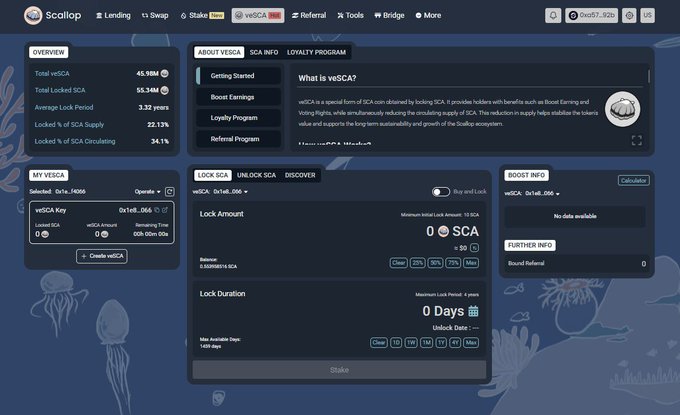Open the Referral nav item
Viewport: 680px width, 415px height.
click(309, 16)
